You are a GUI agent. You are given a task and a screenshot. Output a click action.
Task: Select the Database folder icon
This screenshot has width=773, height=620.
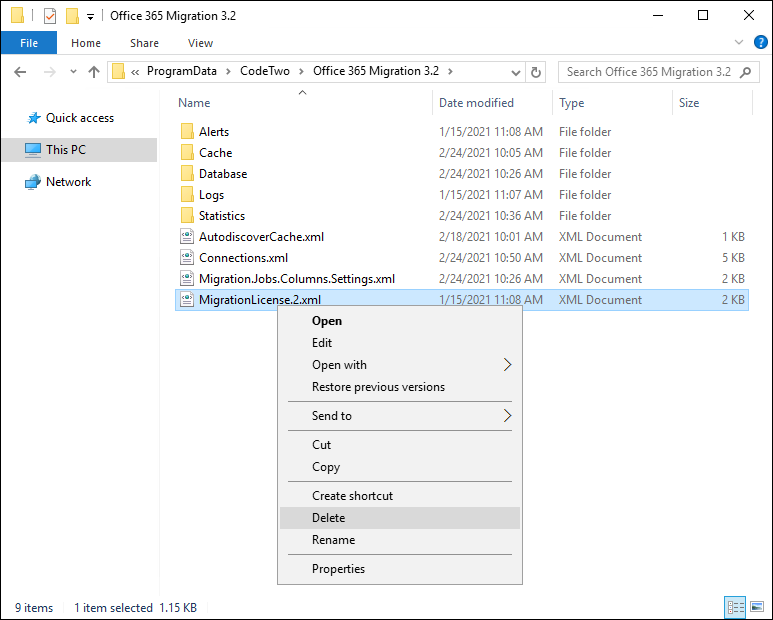coord(187,173)
